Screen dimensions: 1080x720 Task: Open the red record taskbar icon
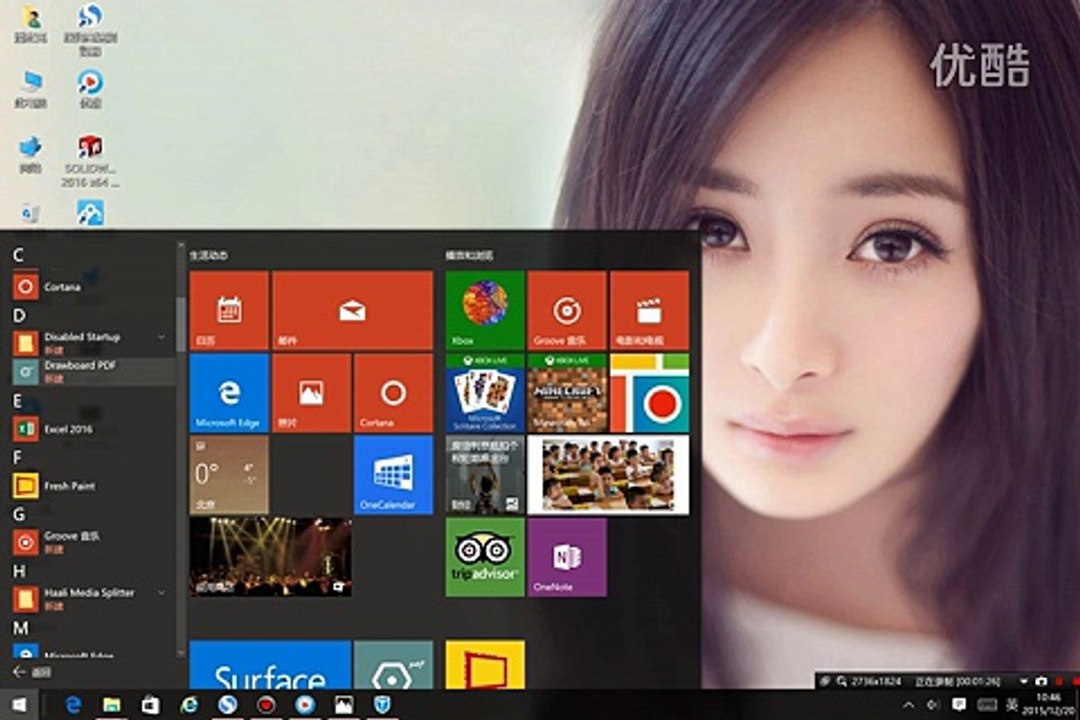(266, 705)
